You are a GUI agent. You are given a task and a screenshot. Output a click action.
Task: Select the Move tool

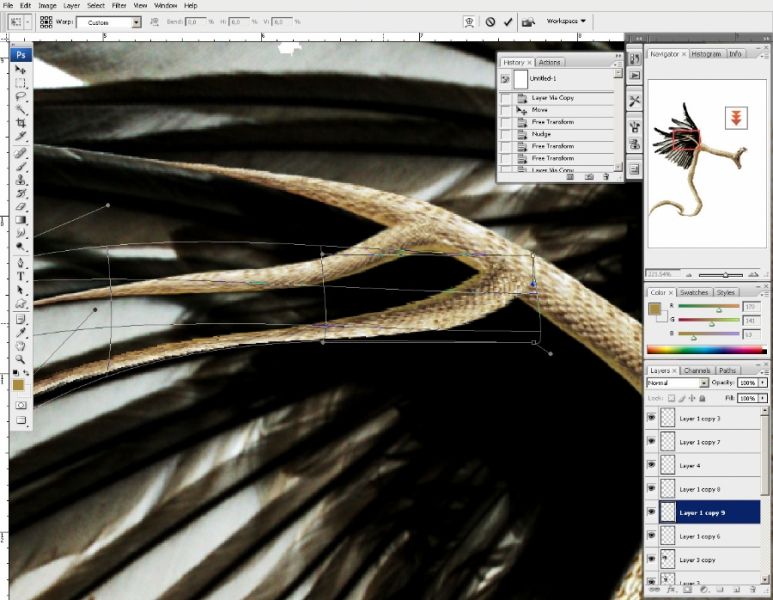click(x=20, y=70)
